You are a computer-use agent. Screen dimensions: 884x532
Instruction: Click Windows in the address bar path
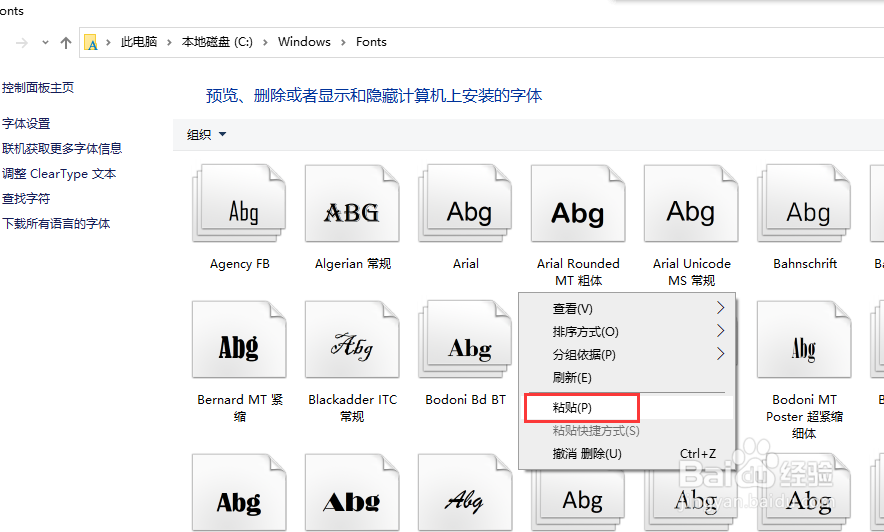click(304, 42)
